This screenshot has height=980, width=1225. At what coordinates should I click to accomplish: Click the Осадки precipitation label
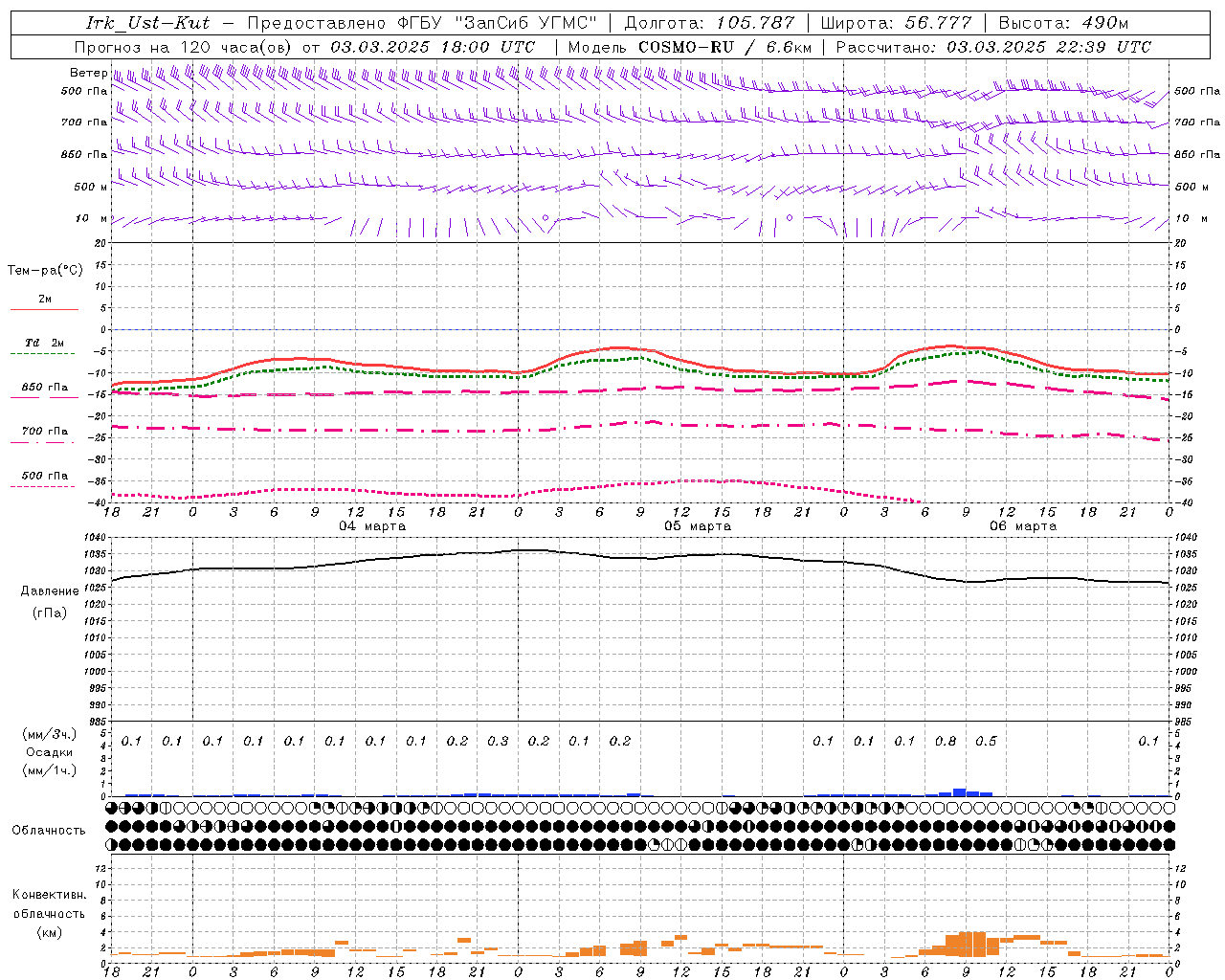tap(49, 752)
